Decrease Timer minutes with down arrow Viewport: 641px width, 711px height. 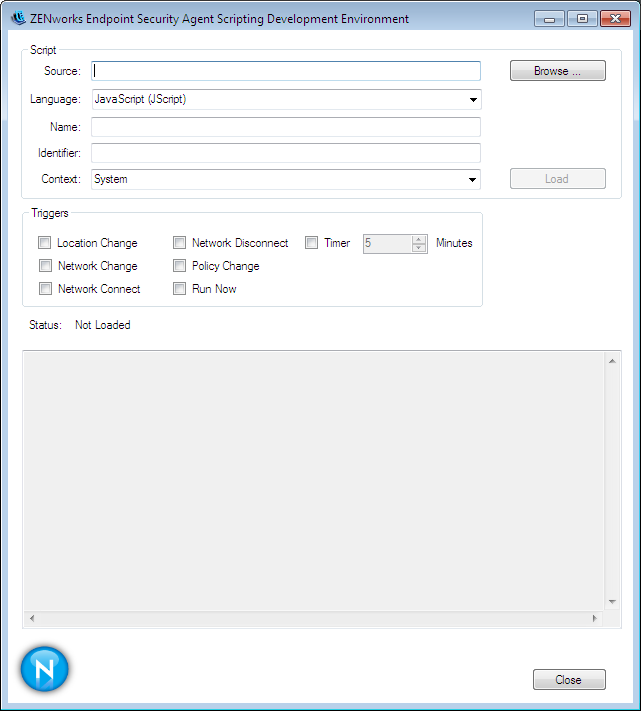[x=419, y=248]
